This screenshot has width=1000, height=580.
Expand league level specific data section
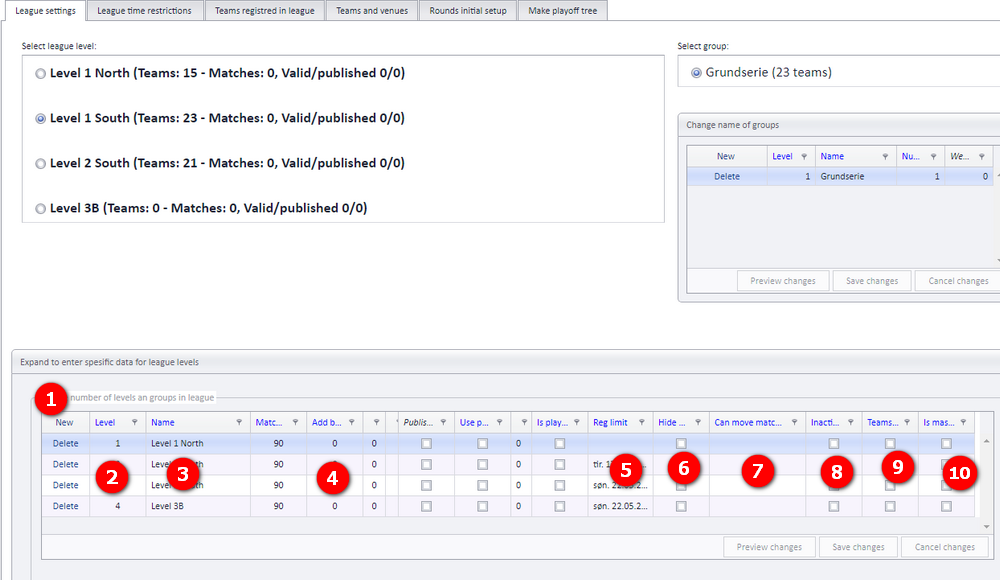coord(109,362)
